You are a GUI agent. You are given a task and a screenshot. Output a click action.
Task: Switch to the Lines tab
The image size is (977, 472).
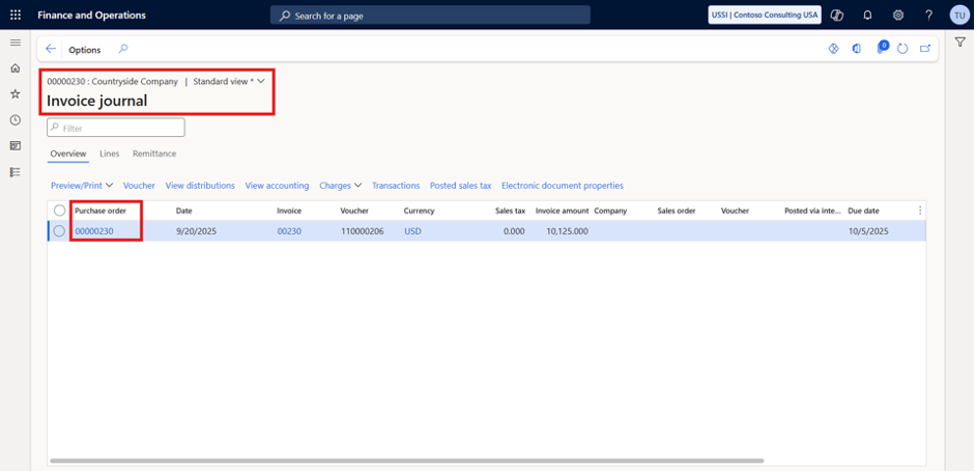(x=109, y=154)
